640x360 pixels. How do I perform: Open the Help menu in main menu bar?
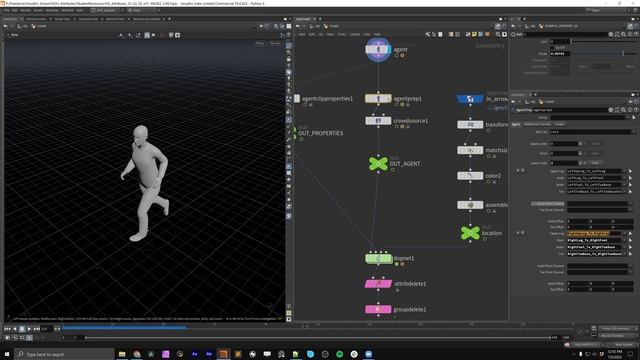coord(80,10)
